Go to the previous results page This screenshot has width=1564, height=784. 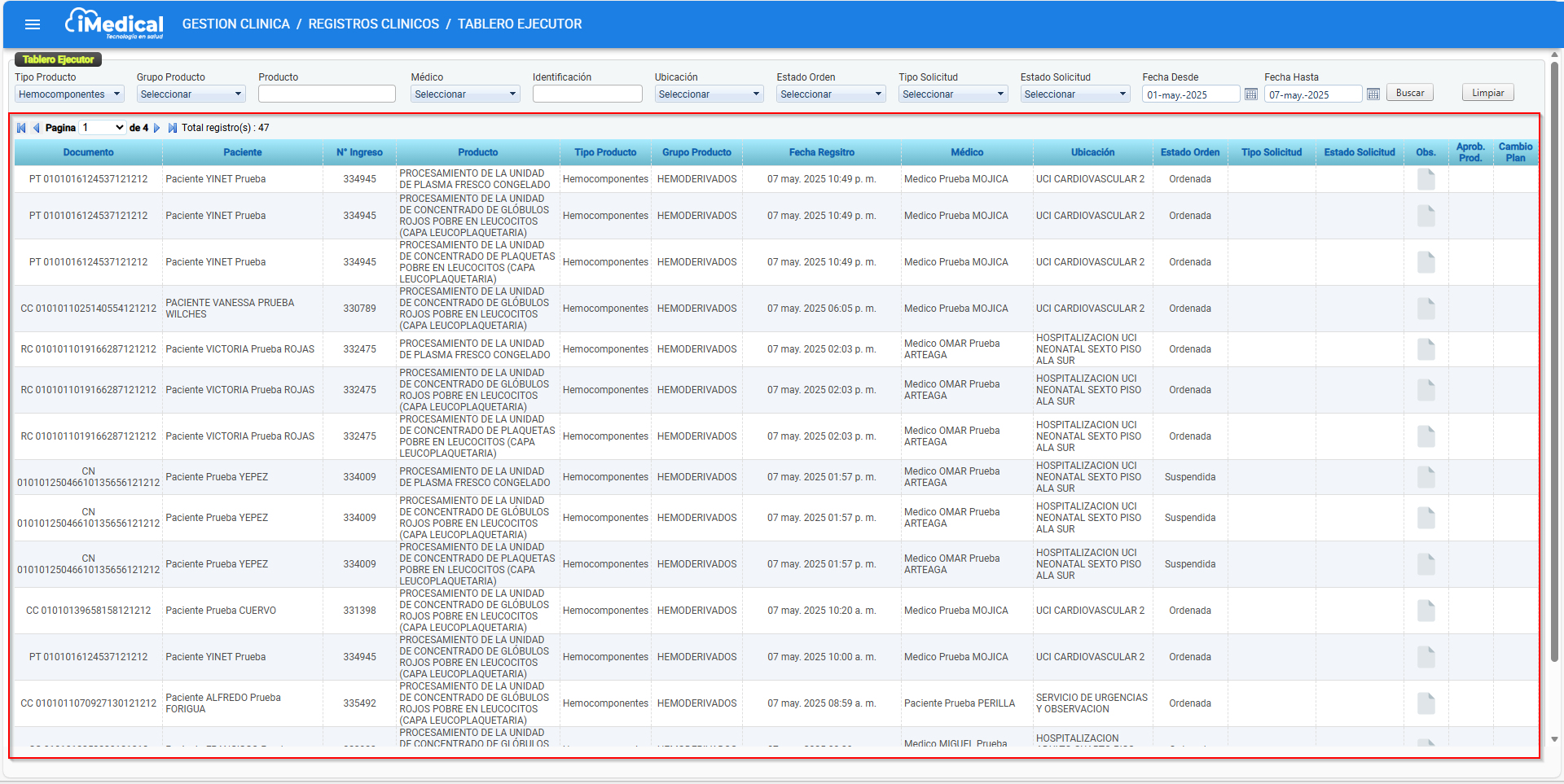click(36, 128)
